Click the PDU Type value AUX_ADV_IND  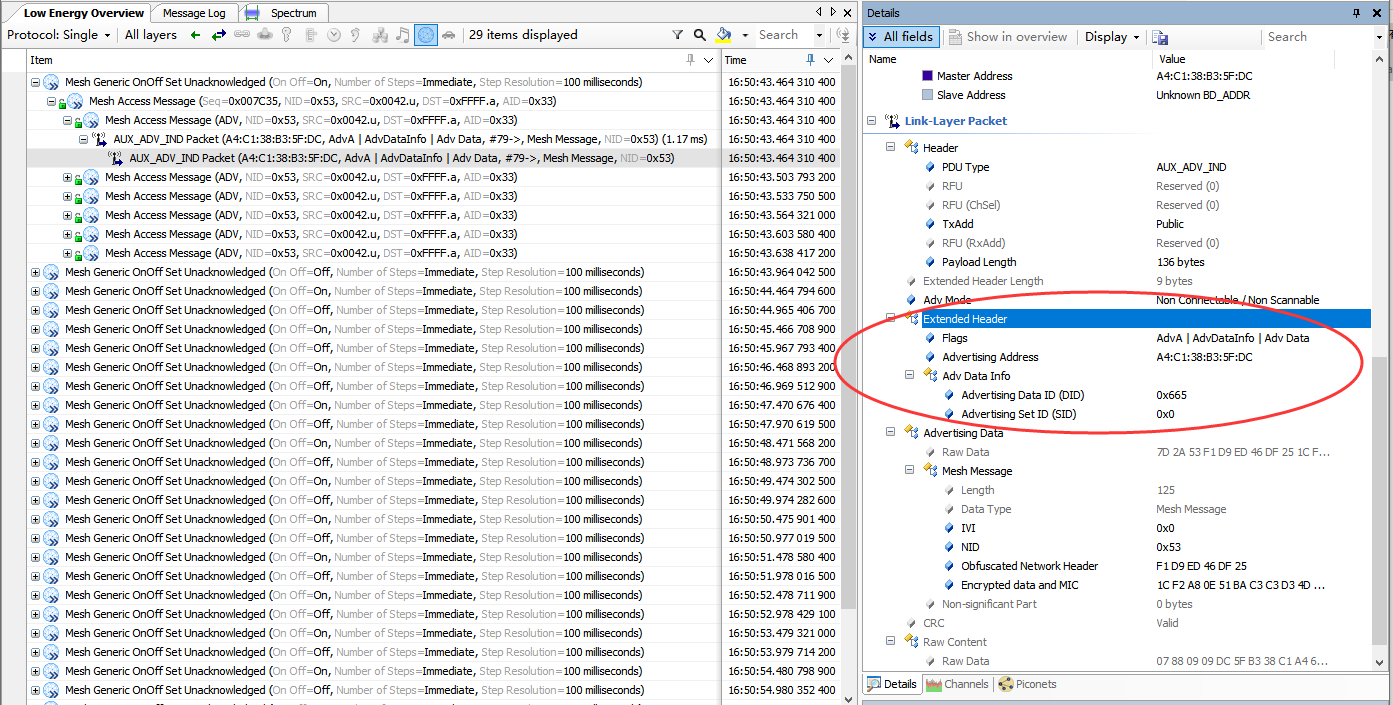click(x=1191, y=167)
